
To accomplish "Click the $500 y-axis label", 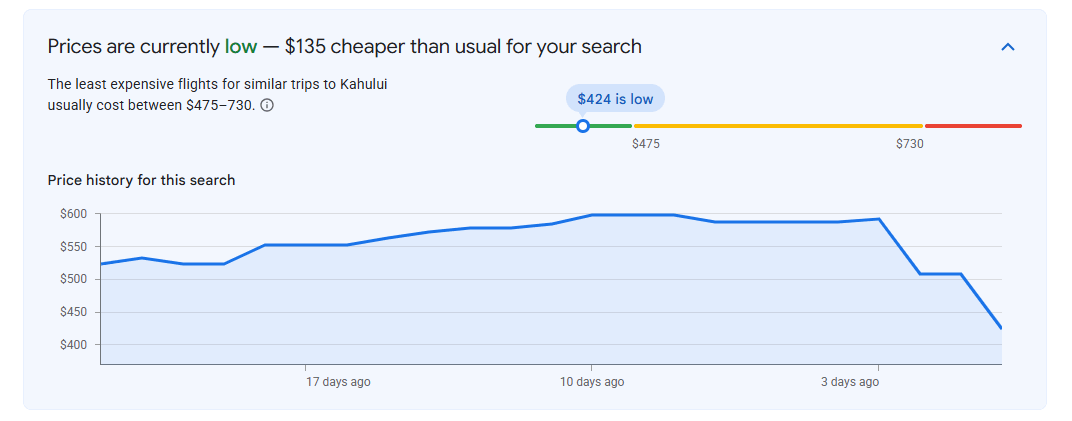I will pyautogui.click(x=72, y=279).
